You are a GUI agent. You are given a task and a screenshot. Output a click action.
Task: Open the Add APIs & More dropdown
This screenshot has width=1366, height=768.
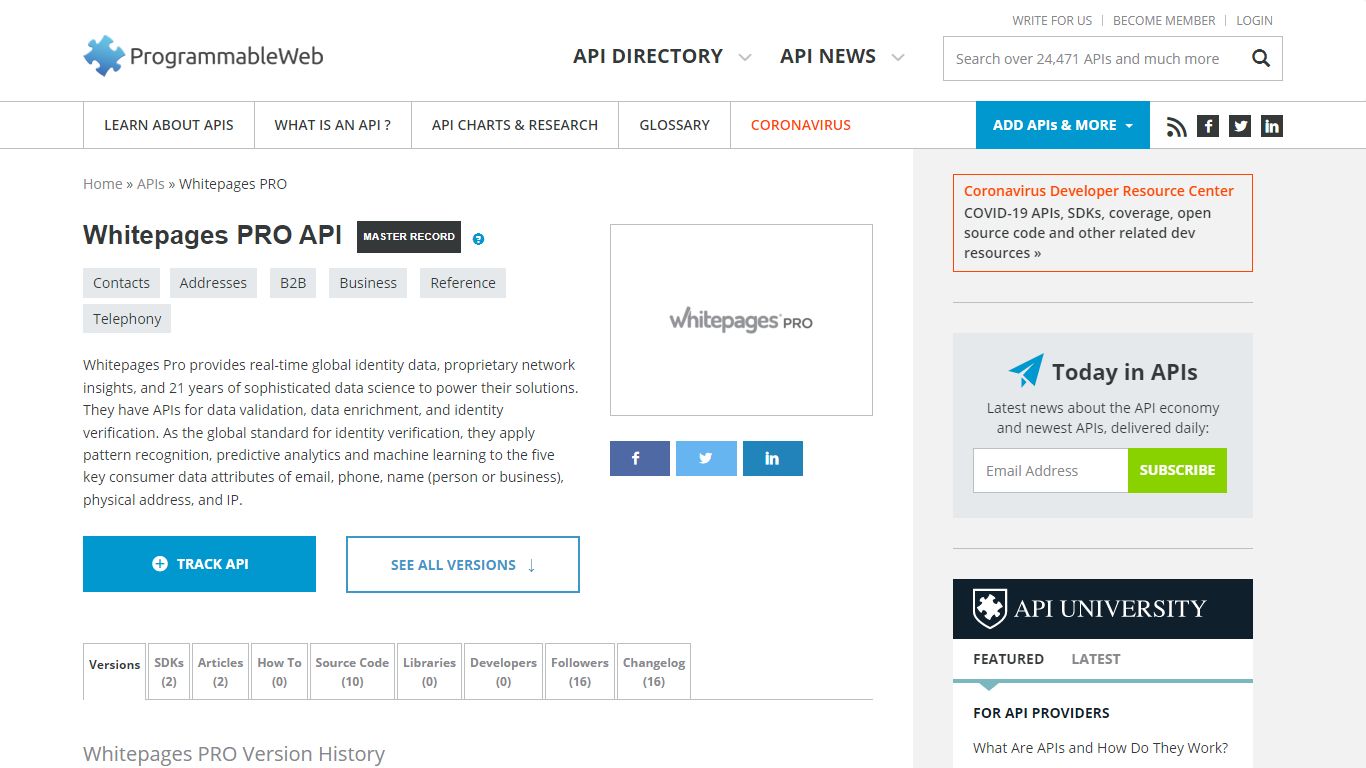point(1063,125)
